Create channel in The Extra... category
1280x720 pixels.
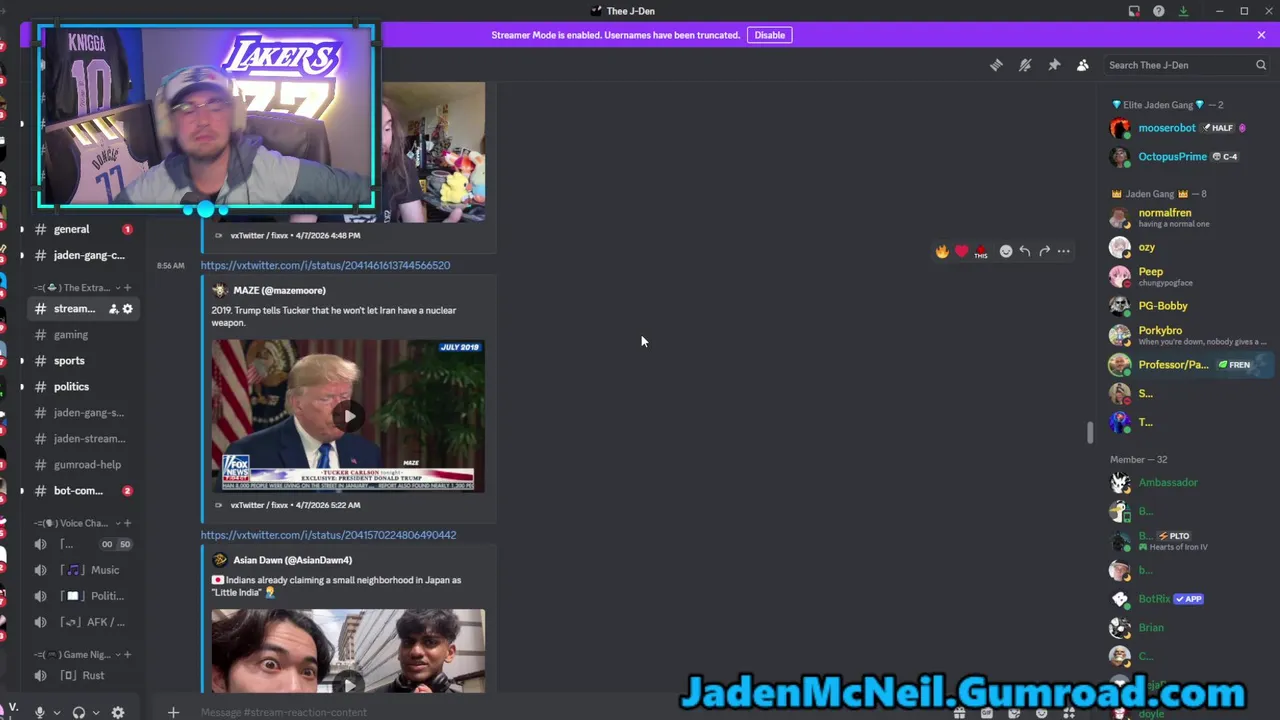(127, 288)
